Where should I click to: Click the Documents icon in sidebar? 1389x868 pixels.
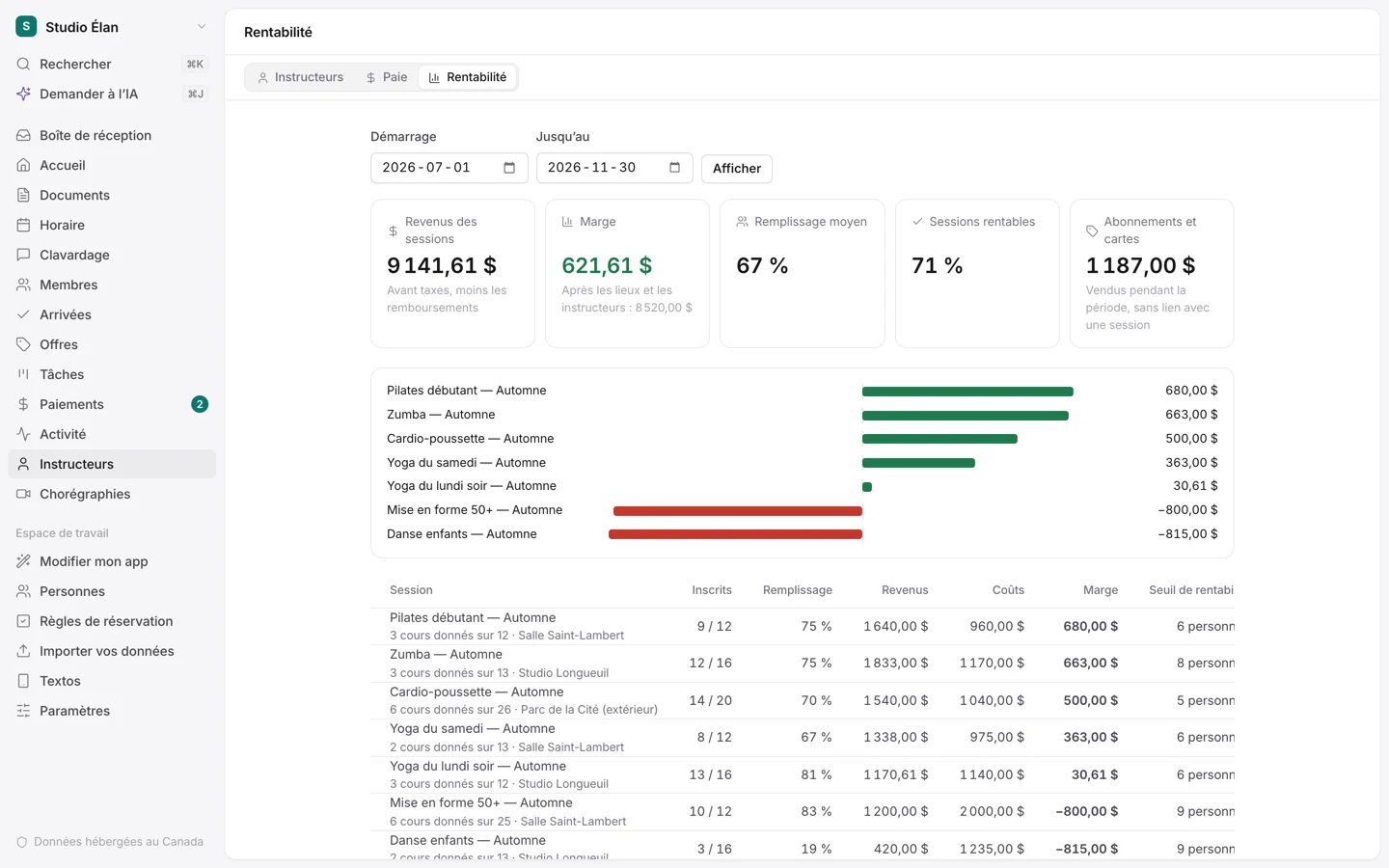23,195
